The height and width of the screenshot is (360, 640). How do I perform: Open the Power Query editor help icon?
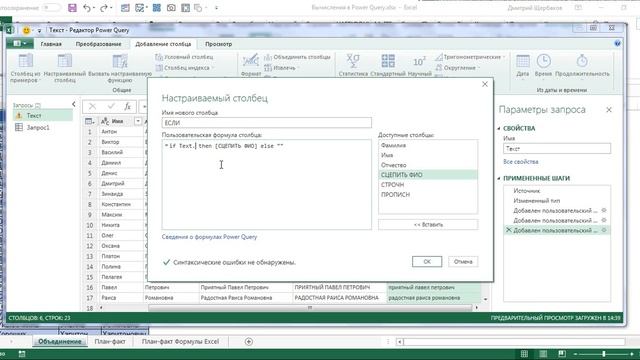[x=617, y=44]
